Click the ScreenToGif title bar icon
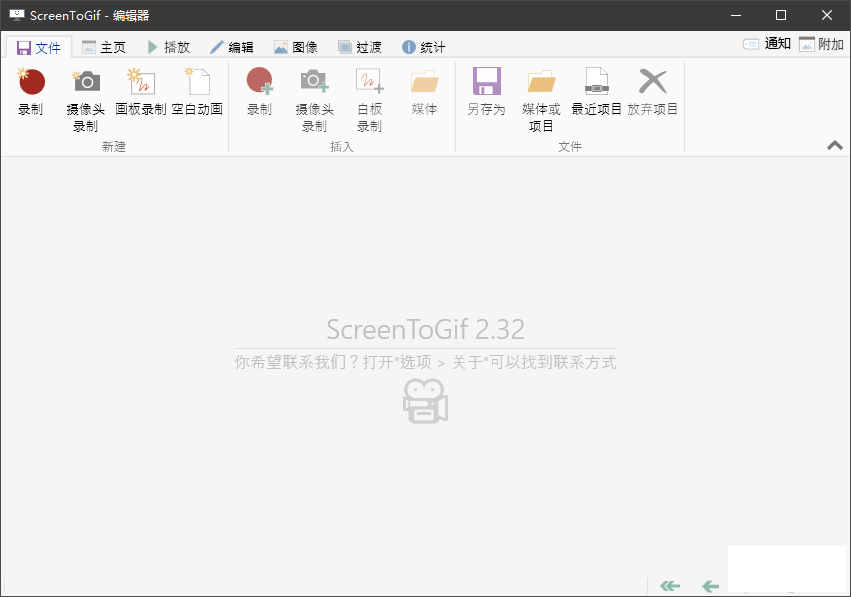 click(17, 15)
